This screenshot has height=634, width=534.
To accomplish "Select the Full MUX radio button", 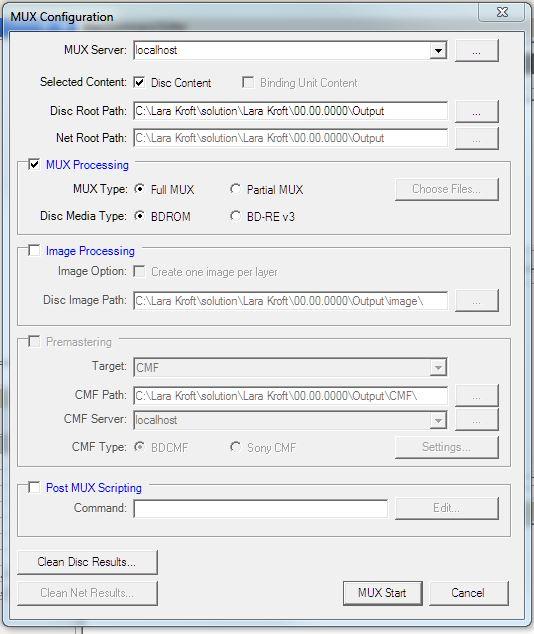I will 139,189.
